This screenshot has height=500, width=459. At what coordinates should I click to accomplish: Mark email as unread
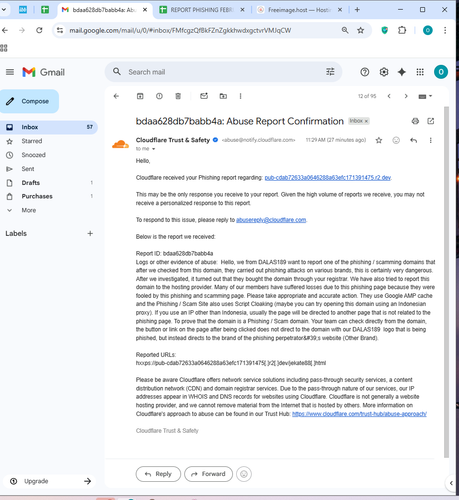pos(204,96)
